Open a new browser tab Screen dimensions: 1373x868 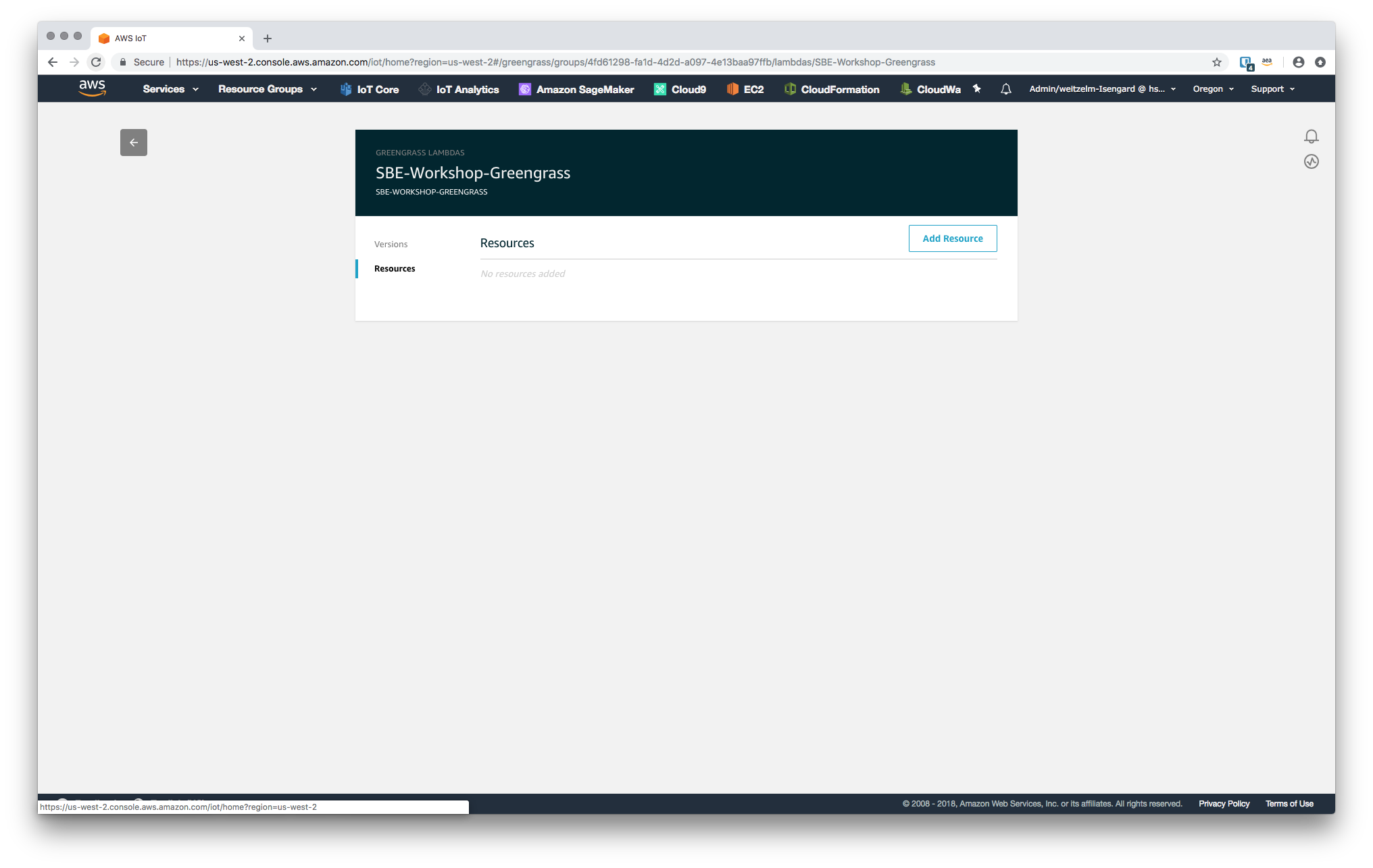tap(268, 39)
